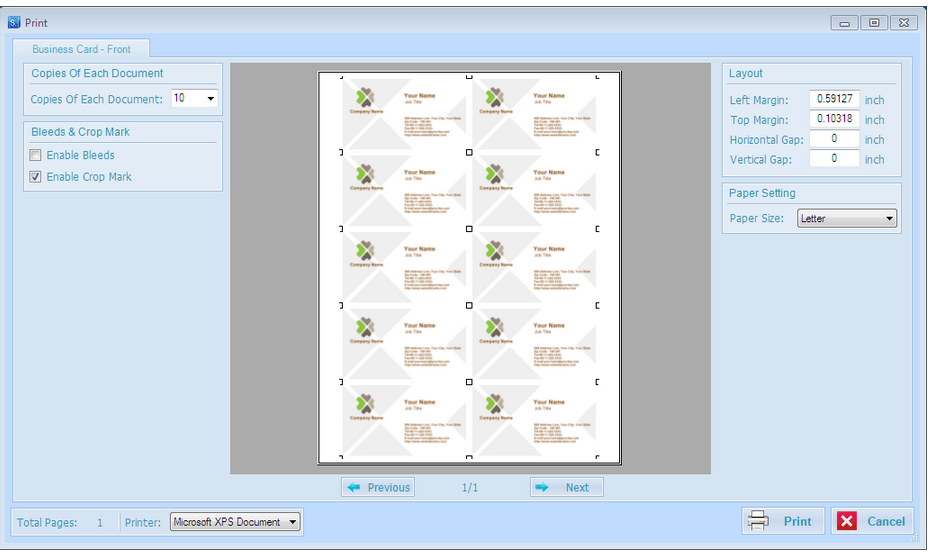Click the application icon in title bar

coord(14,23)
